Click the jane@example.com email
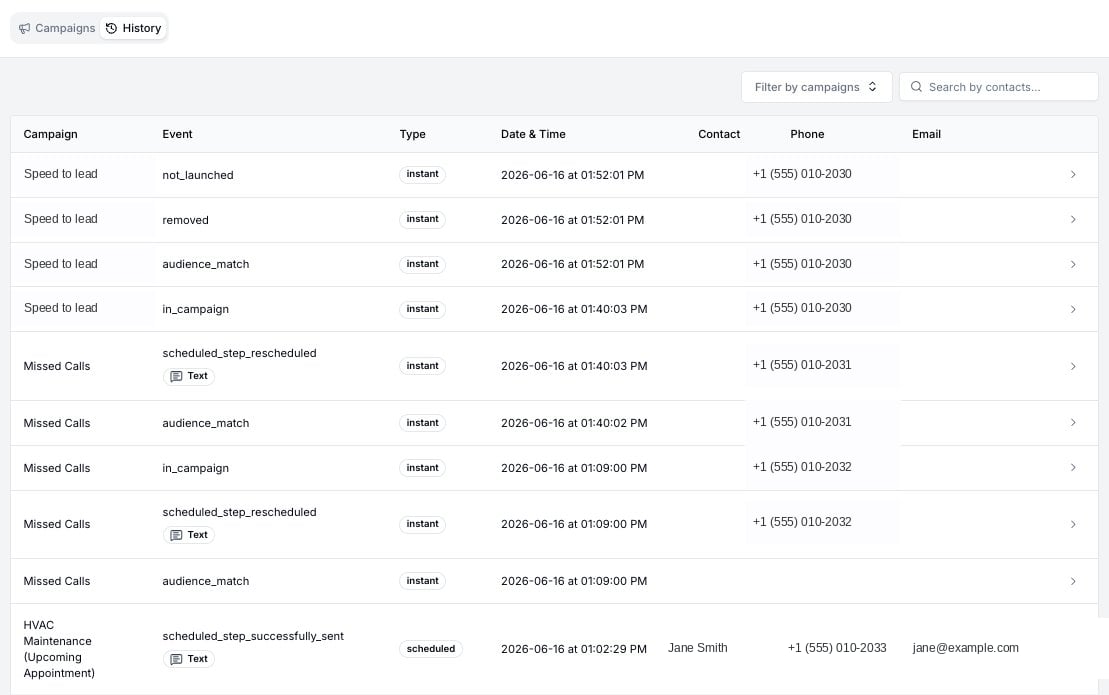1109x695 pixels. [965, 648]
